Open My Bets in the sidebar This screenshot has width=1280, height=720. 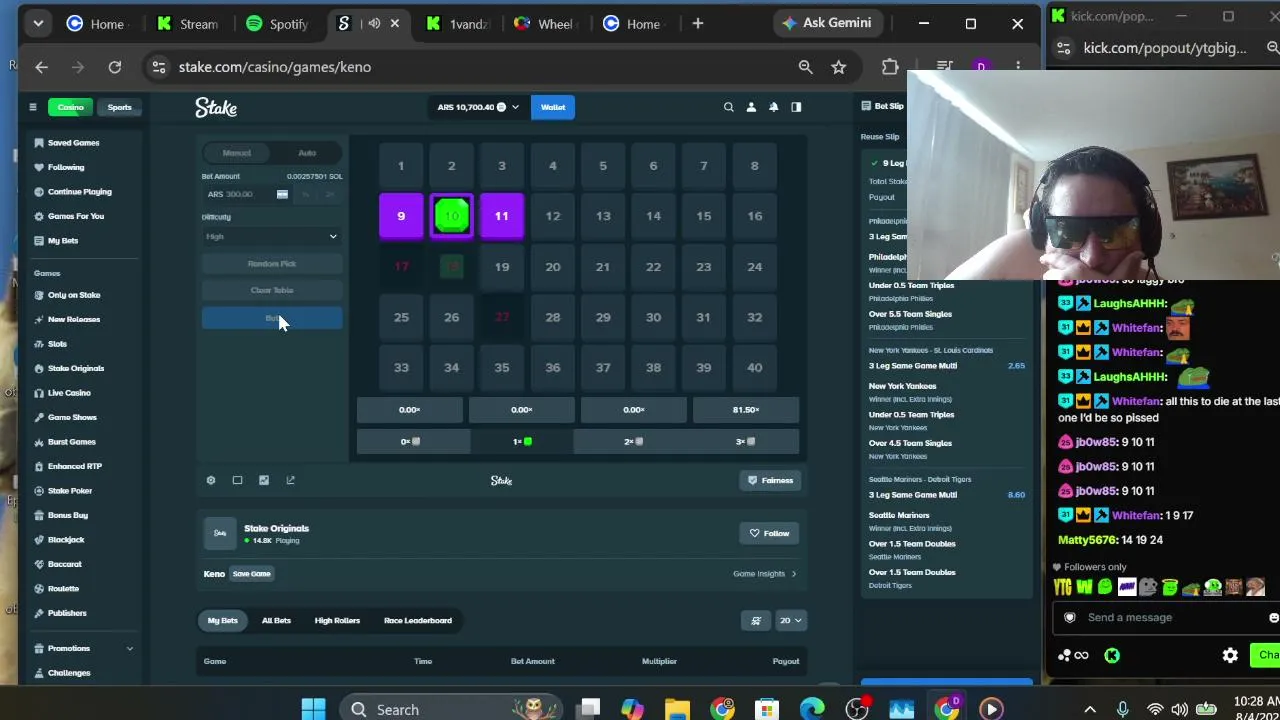[x=62, y=241]
